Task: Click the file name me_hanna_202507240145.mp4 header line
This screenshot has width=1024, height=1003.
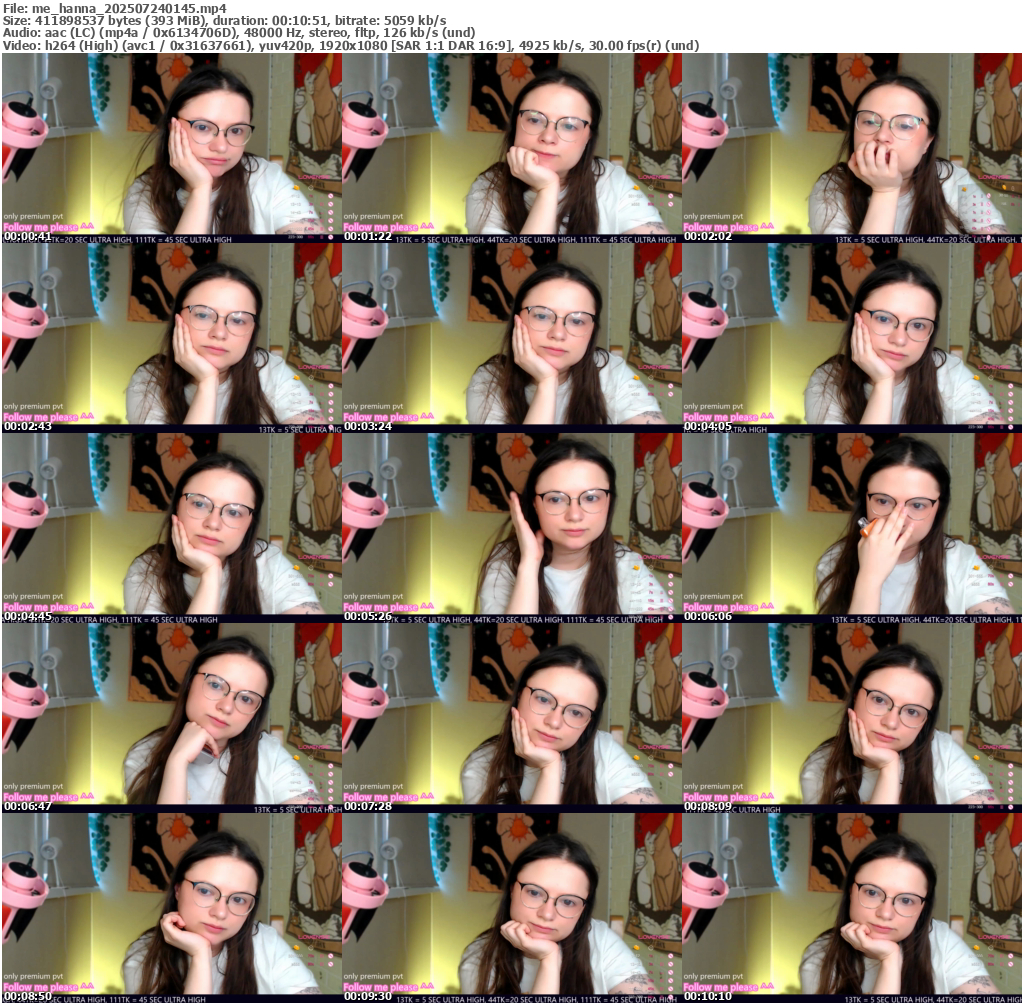Action: [115, 8]
